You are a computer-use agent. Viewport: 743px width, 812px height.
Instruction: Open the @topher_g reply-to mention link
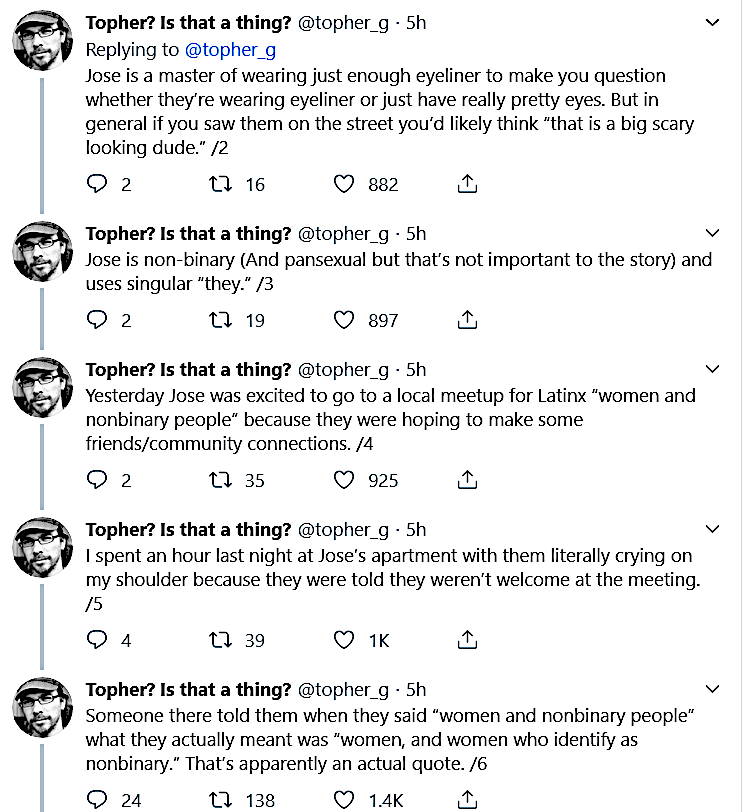231,49
